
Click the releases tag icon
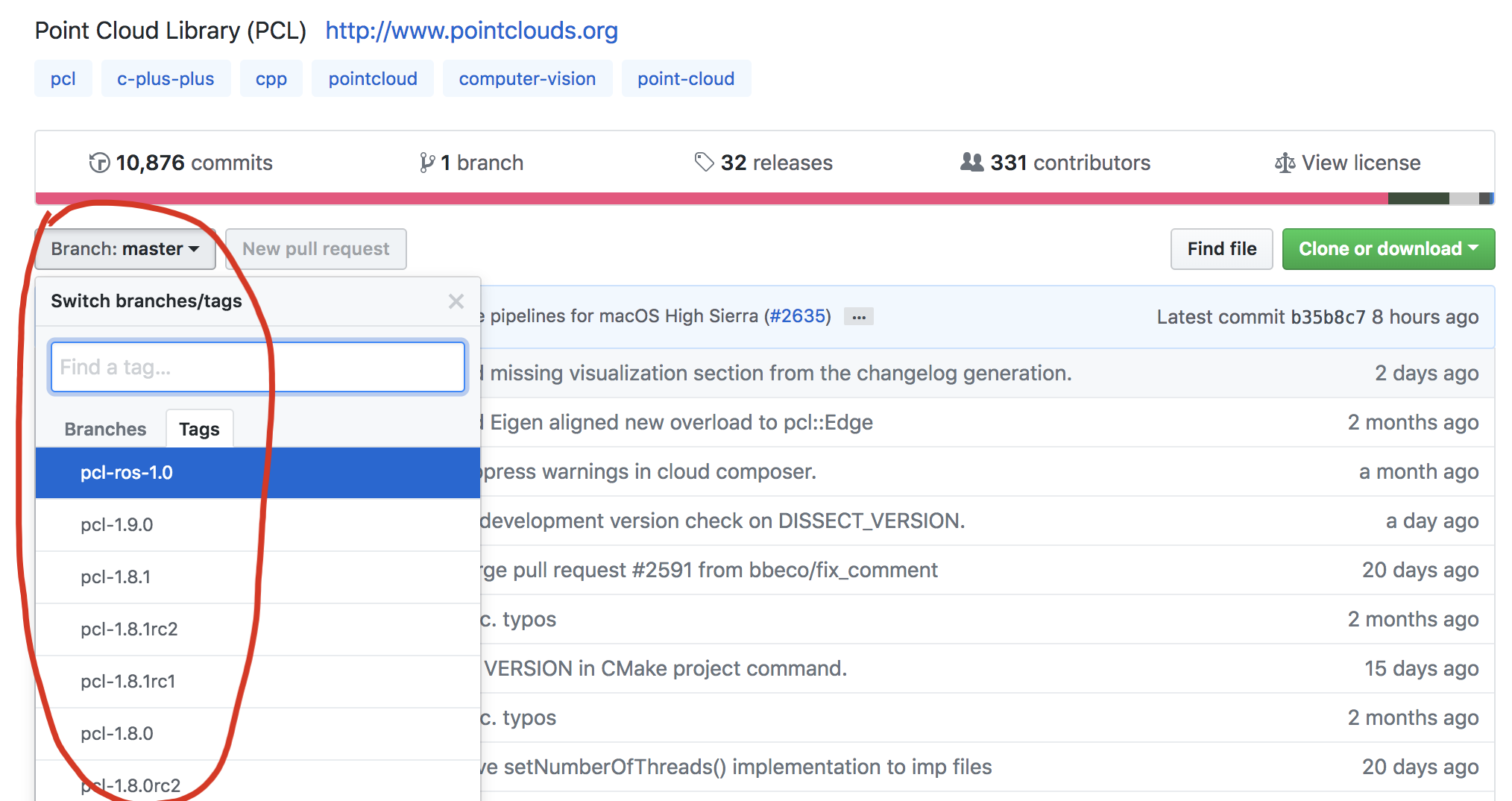click(704, 162)
